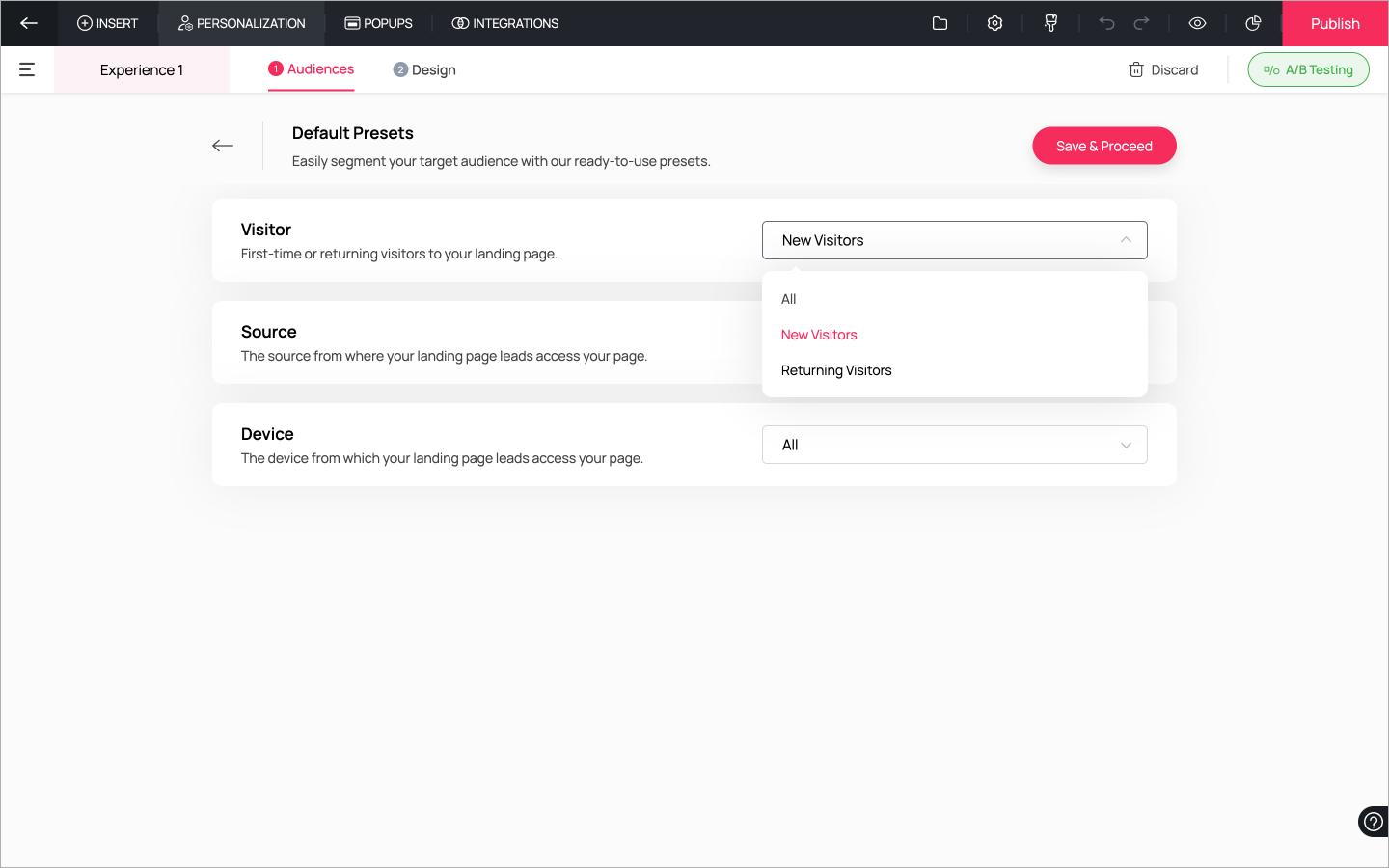The width and height of the screenshot is (1389, 868).
Task: Start A/B Testing
Action: pyautogui.click(x=1308, y=69)
